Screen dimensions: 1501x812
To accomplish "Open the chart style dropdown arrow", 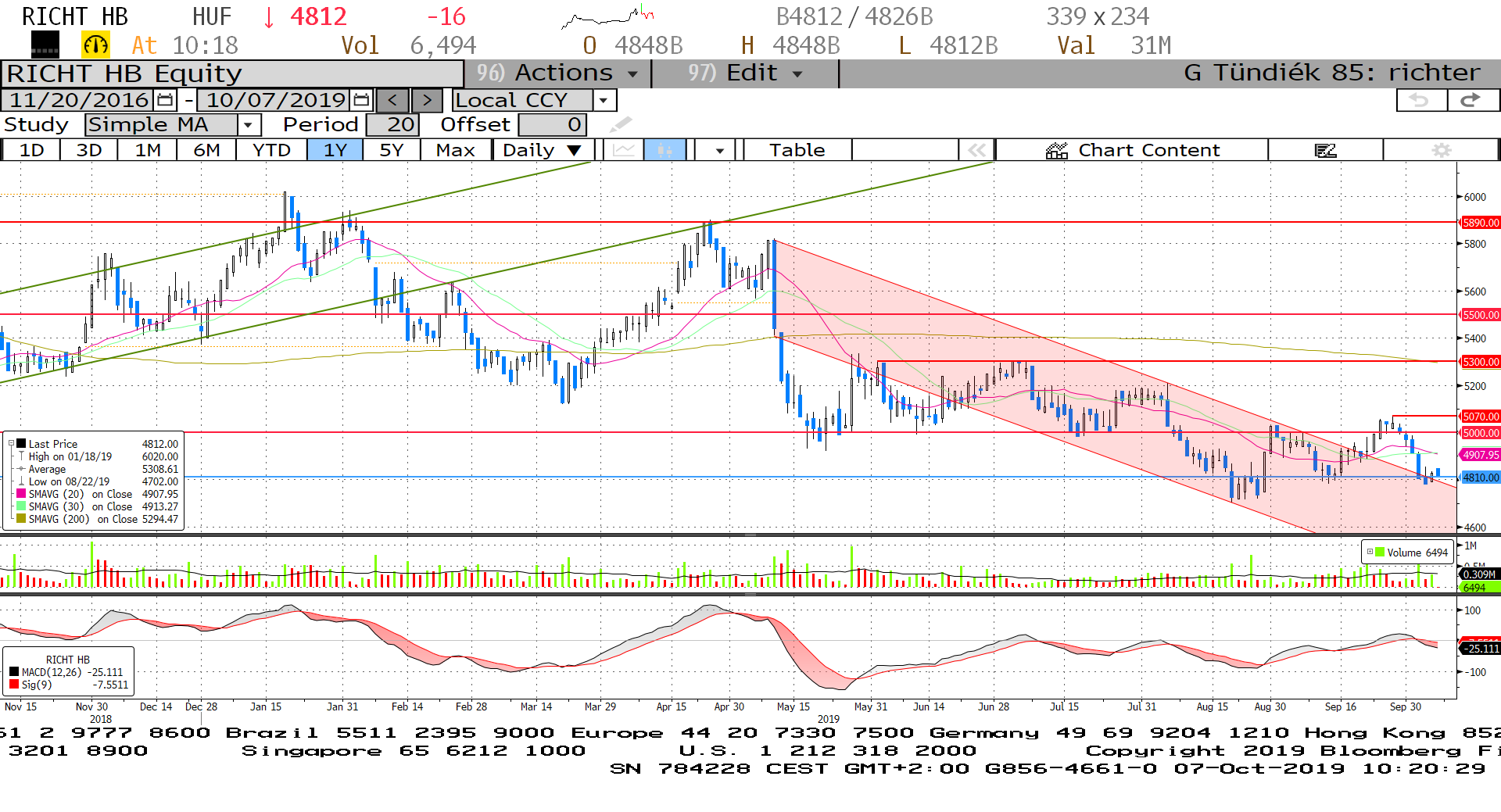I will click(x=719, y=149).
